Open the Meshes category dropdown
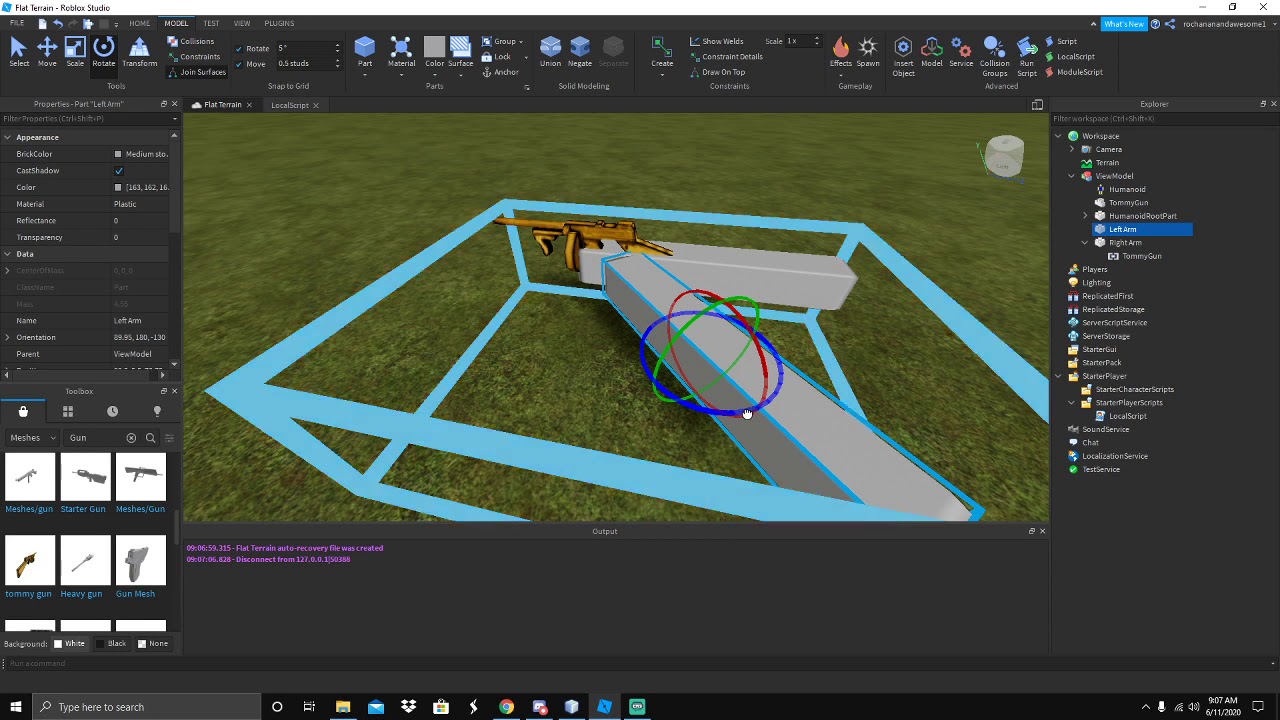The height and width of the screenshot is (720, 1280). [33, 438]
